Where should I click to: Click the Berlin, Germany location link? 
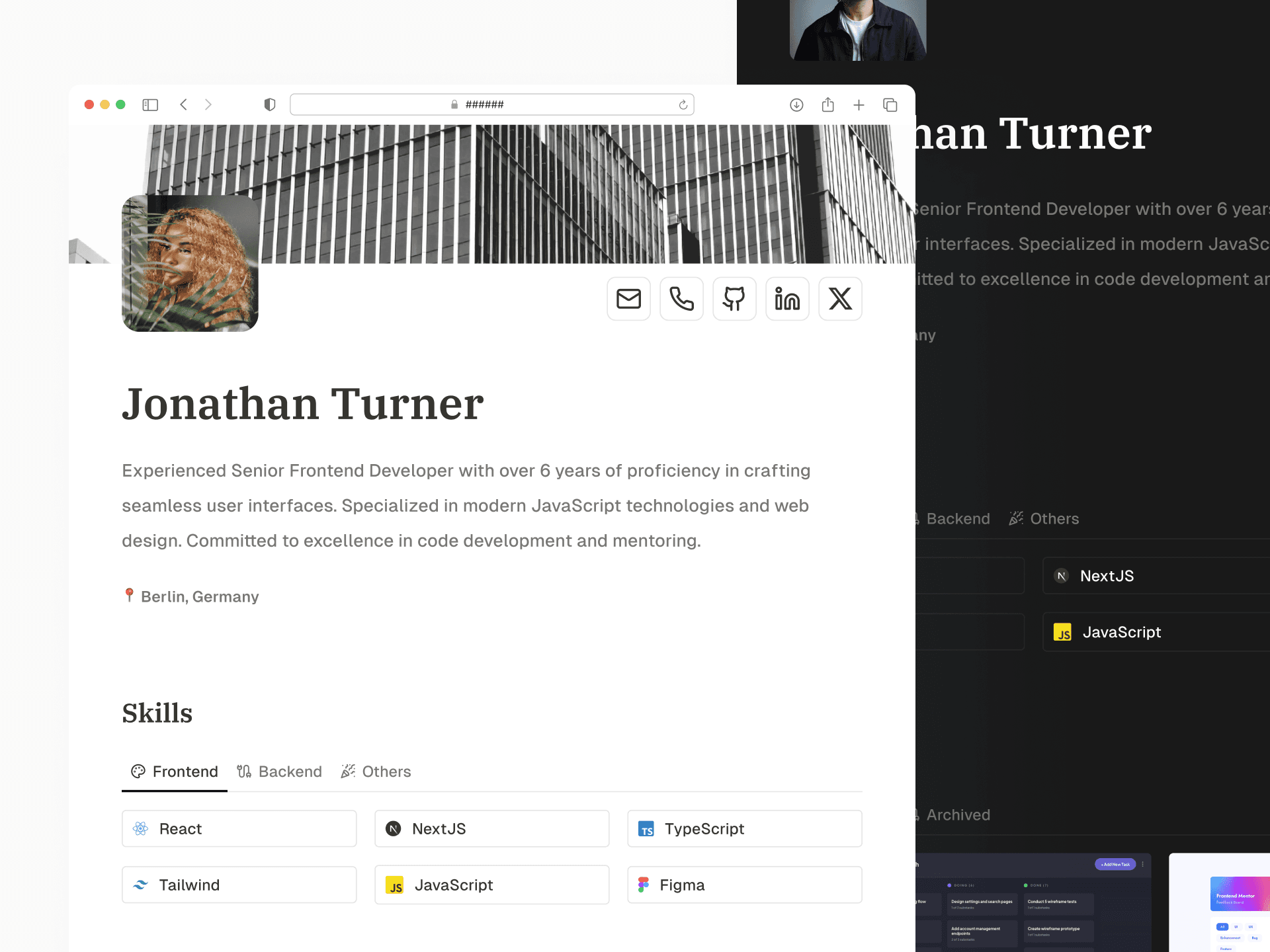(x=199, y=596)
